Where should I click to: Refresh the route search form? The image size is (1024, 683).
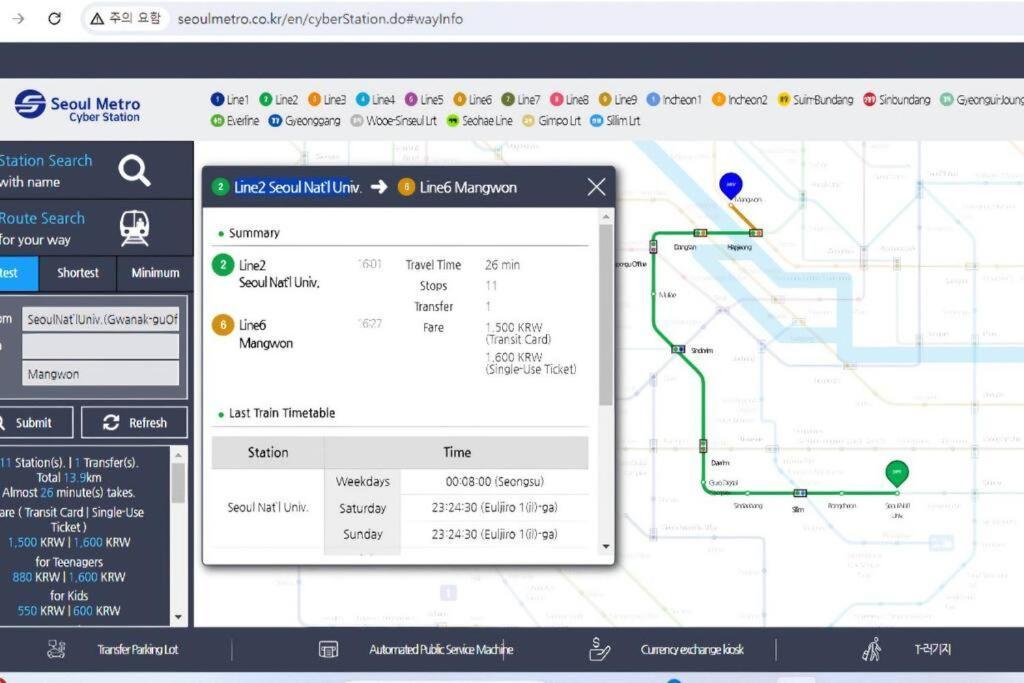[135, 422]
